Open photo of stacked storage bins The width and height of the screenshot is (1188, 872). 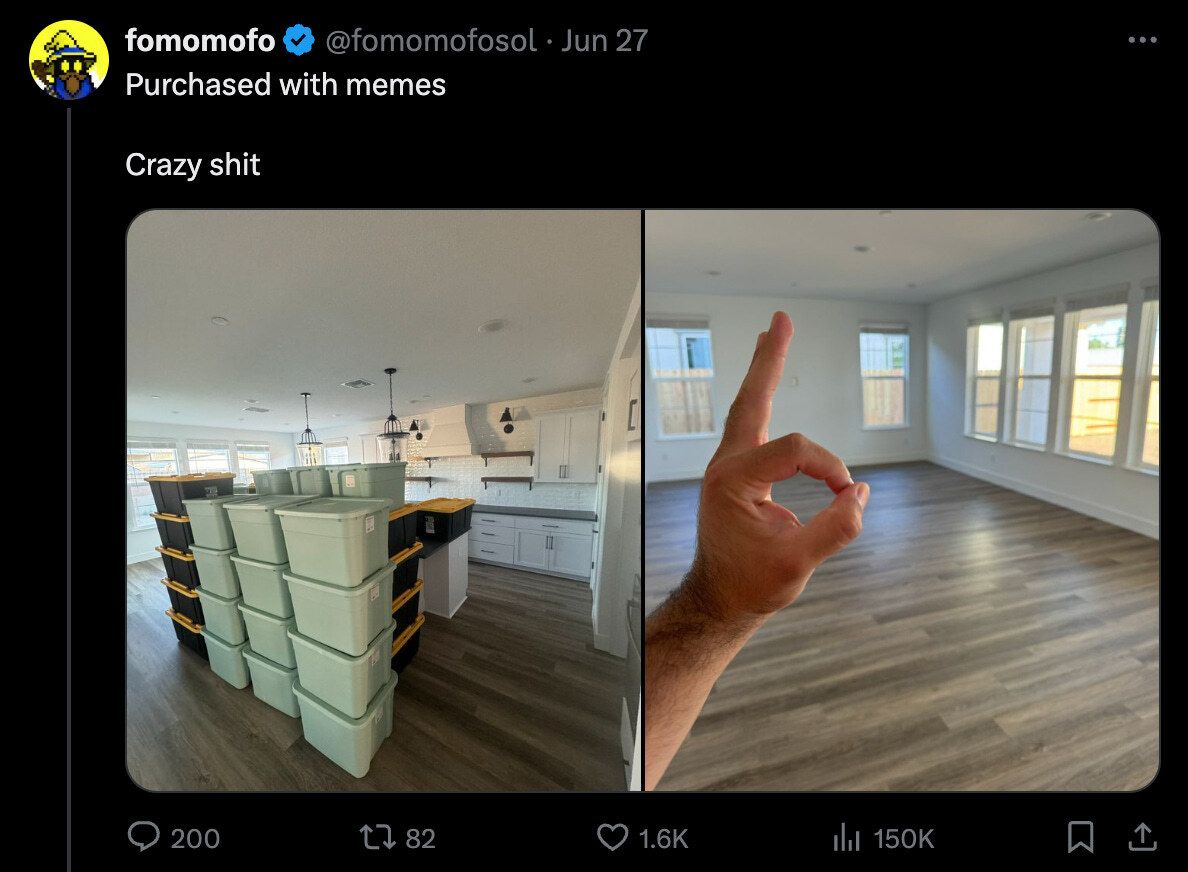[383, 500]
